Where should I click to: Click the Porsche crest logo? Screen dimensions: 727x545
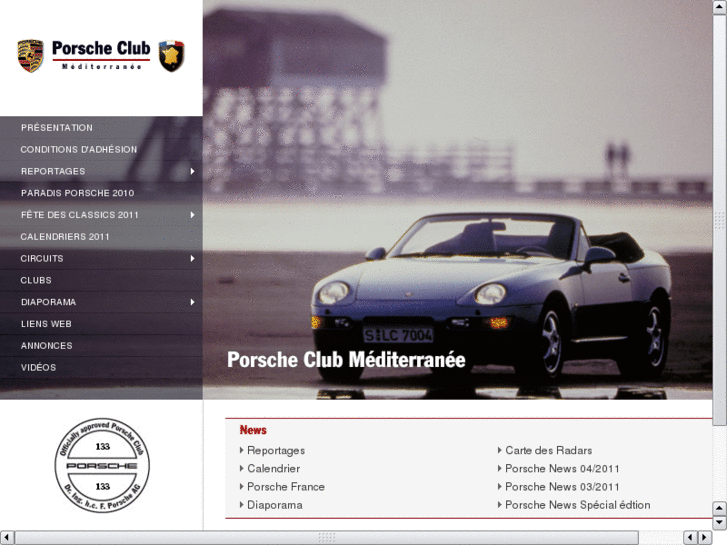31,56
